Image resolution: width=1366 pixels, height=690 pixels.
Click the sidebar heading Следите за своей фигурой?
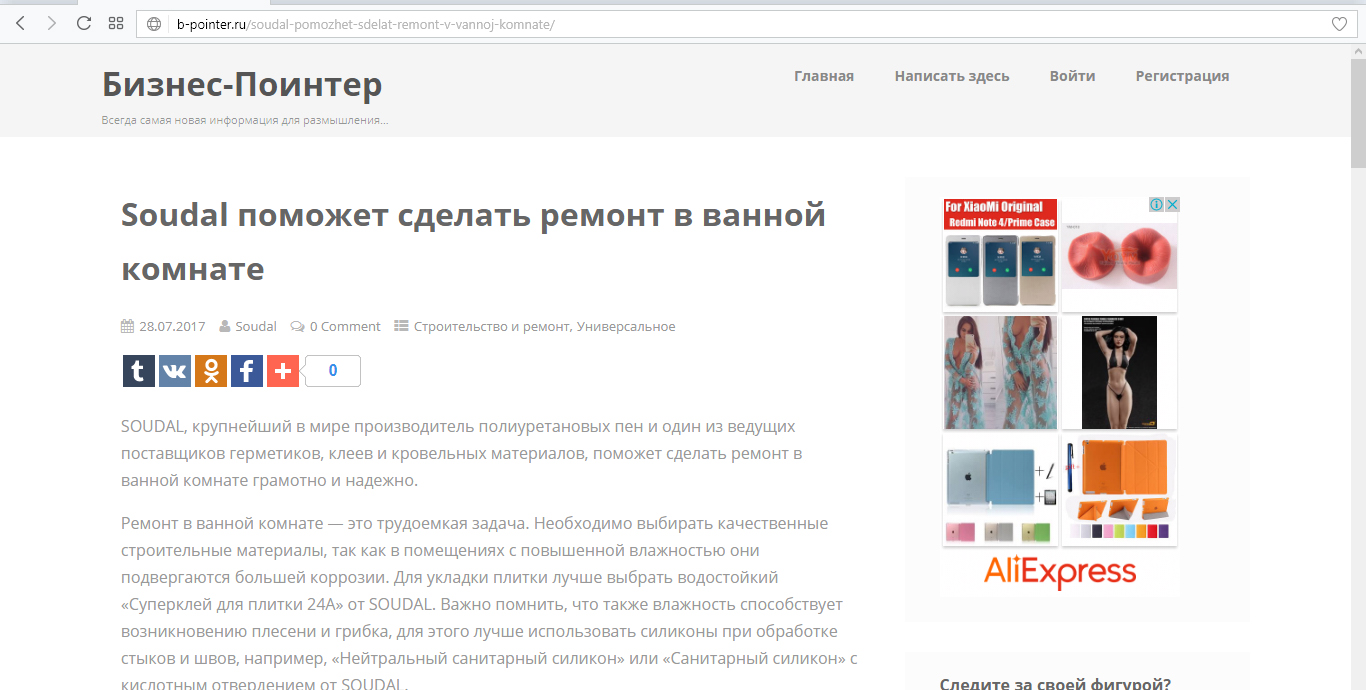click(x=1055, y=684)
